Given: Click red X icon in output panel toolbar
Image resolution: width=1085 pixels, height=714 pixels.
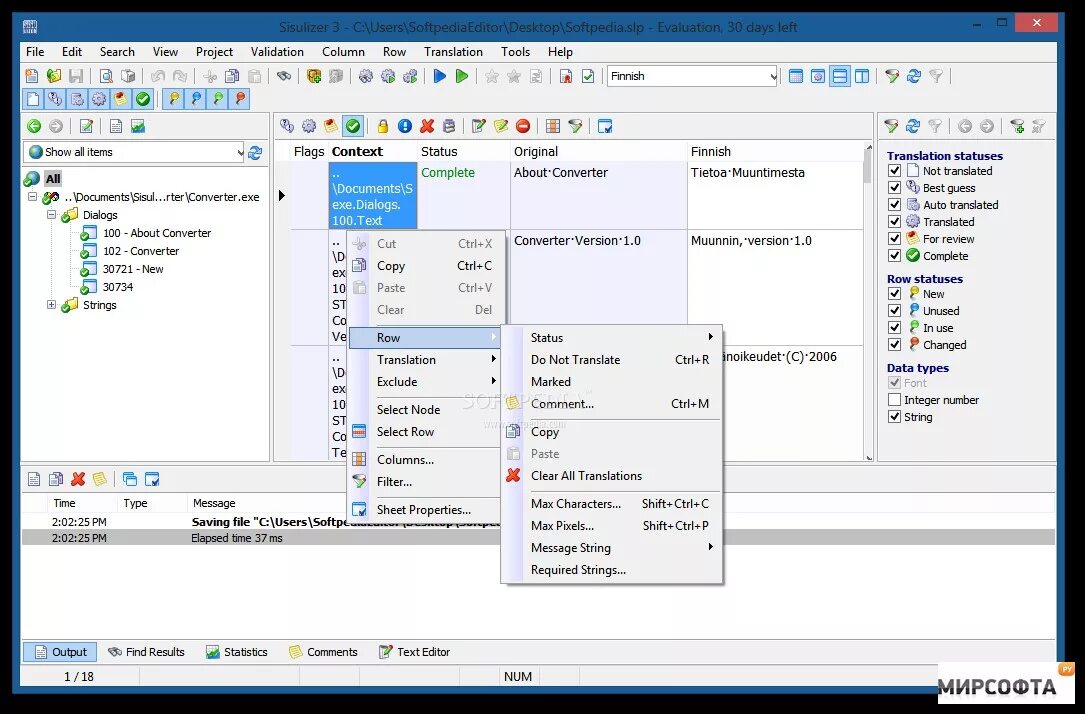Looking at the screenshot, I should point(78,479).
